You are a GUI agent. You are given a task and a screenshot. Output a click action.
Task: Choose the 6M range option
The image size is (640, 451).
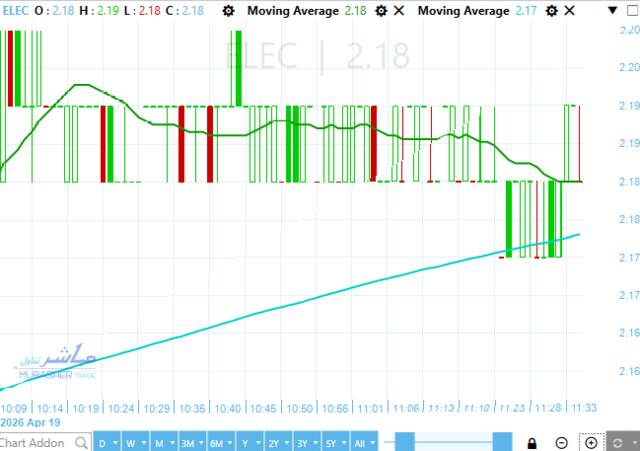pyautogui.click(x=222, y=442)
